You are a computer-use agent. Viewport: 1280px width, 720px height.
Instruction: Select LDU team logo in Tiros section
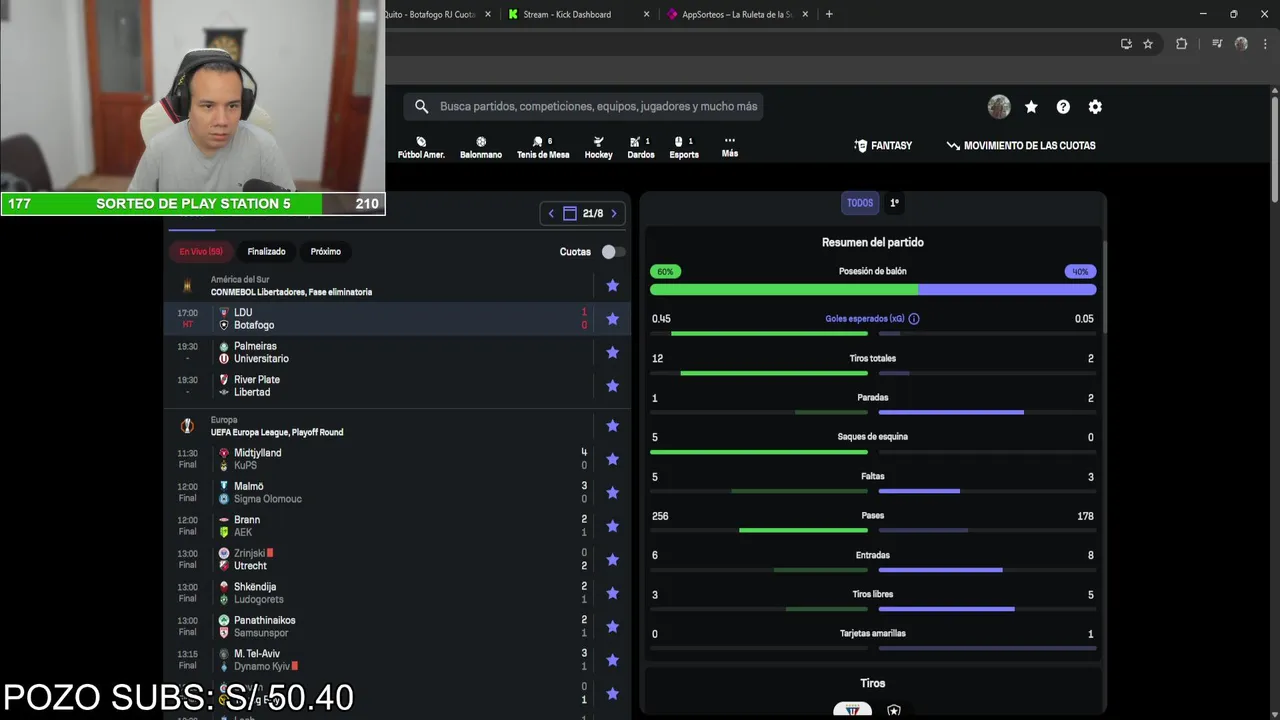click(853, 710)
